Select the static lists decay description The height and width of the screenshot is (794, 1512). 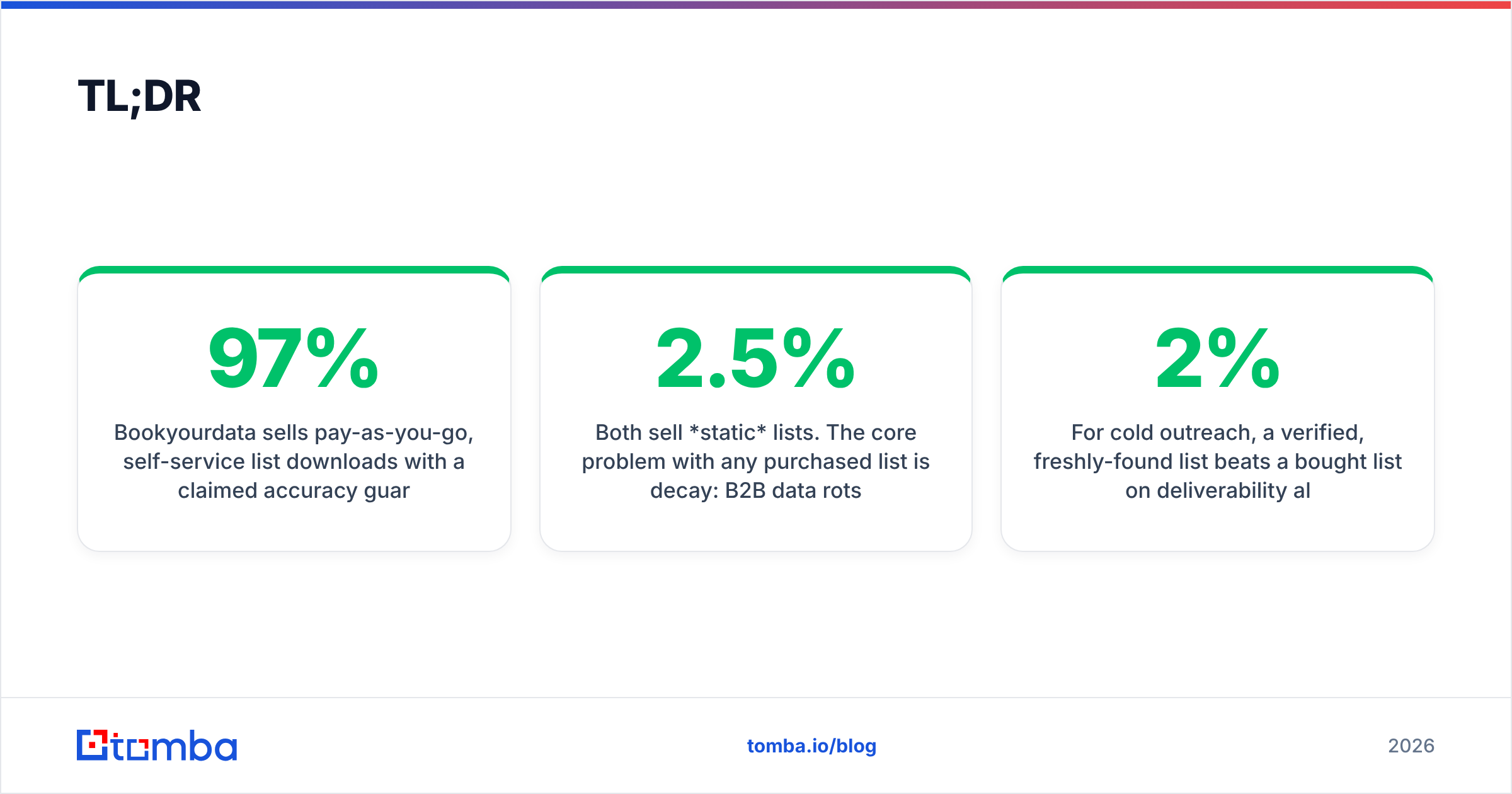(x=755, y=461)
